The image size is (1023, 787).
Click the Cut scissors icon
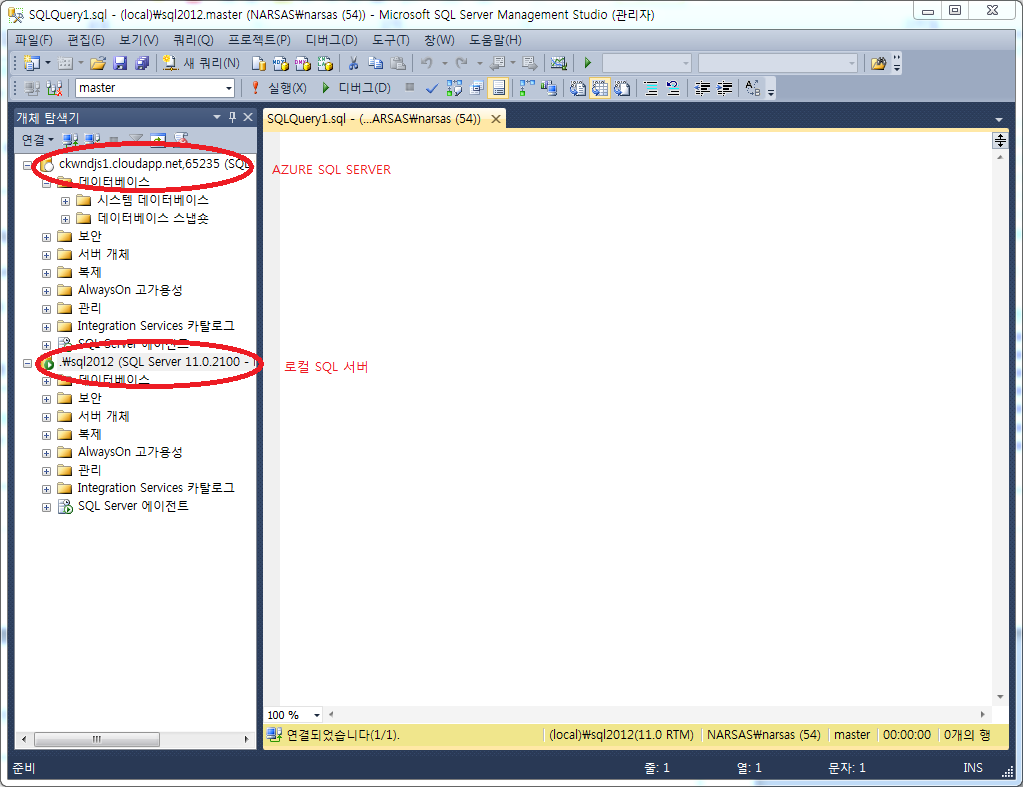coord(354,63)
